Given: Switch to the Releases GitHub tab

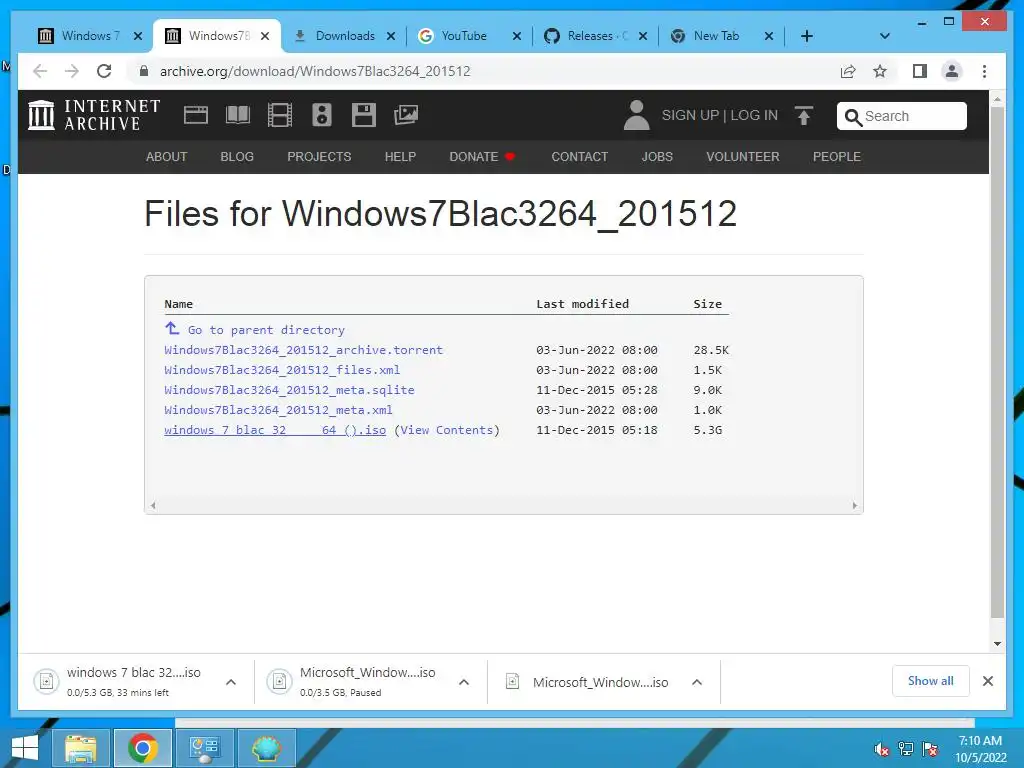Looking at the screenshot, I should point(588,36).
